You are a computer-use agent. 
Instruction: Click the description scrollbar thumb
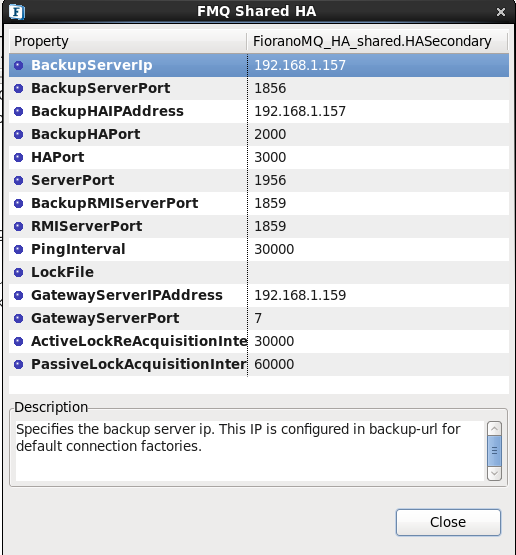pyautogui.click(x=494, y=451)
